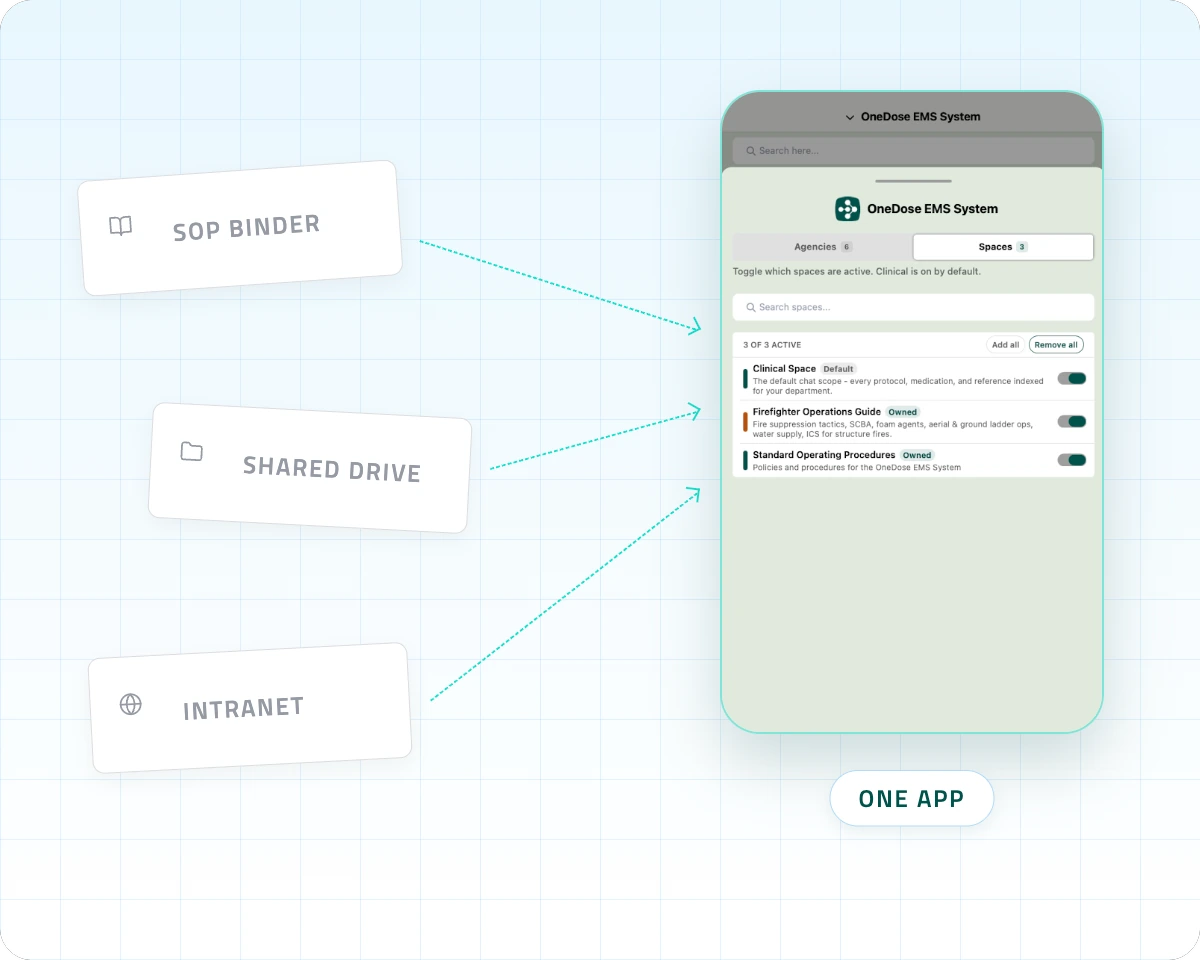Click the globe icon on Intranet card
Image resolution: width=1200 pixels, height=960 pixels.
[x=130, y=704]
